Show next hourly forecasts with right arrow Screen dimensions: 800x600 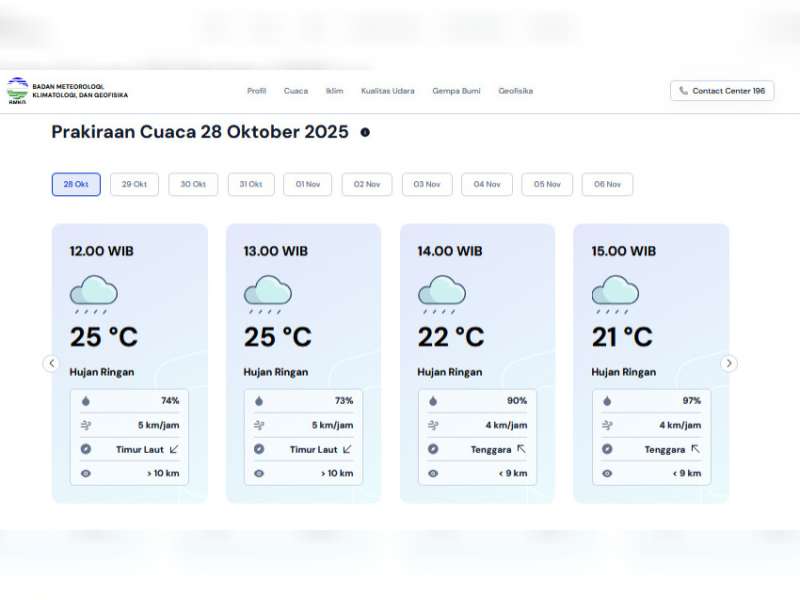pyautogui.click(x=729, y=363)
